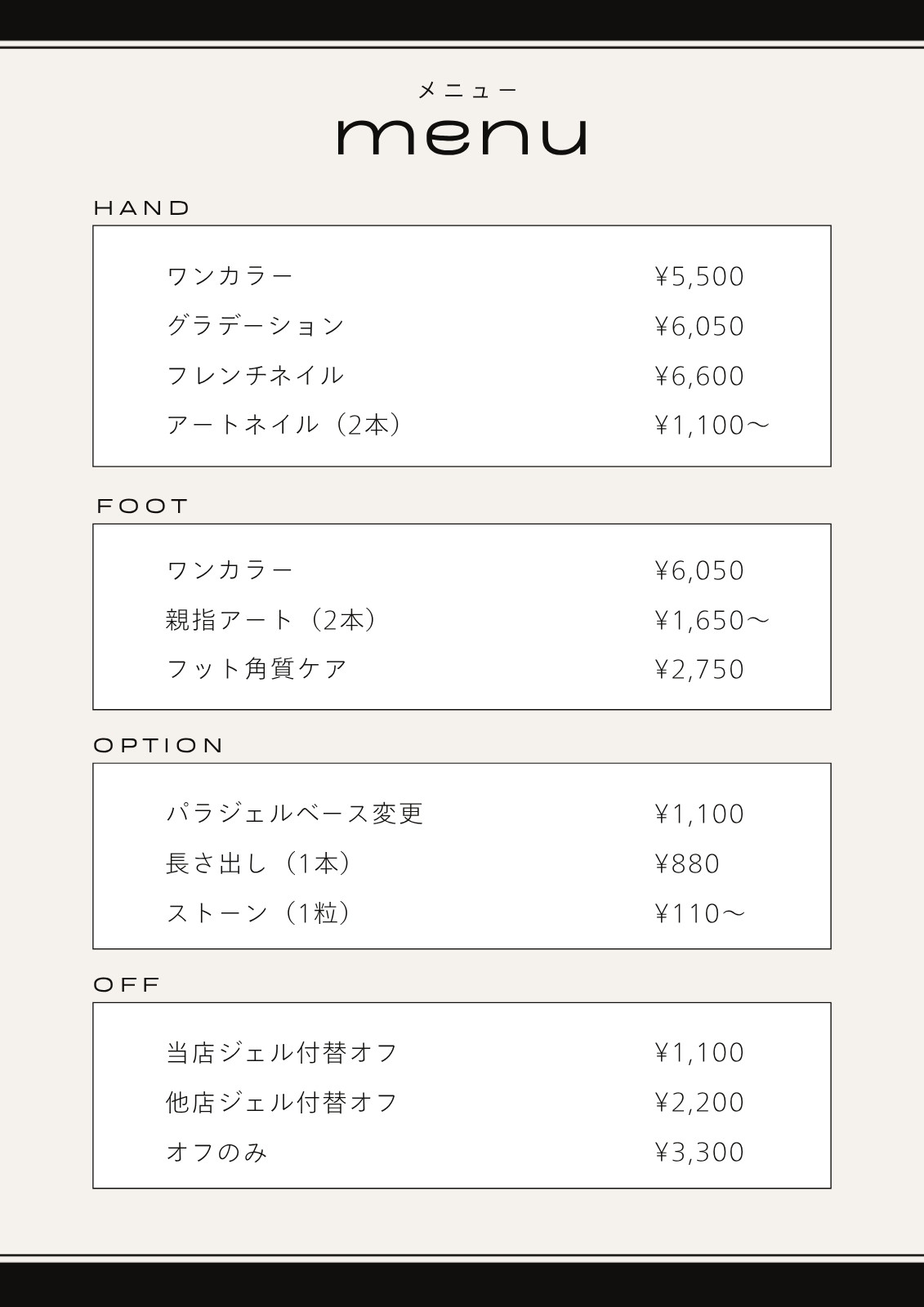Click the ¥1,650〜 price
924x1307 pixels.
pos(712,621)
